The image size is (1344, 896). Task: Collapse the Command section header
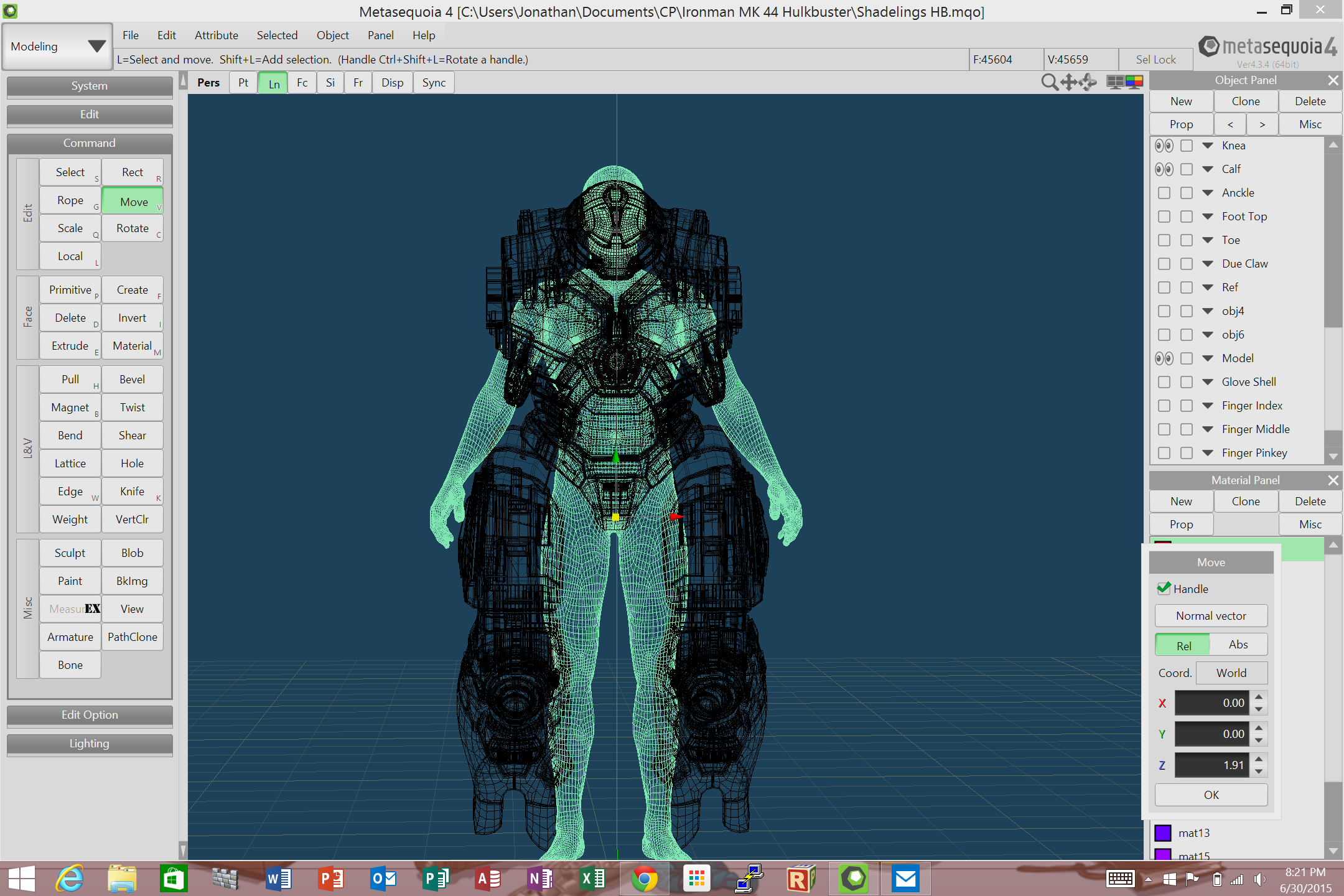click(x=90, y=143)
